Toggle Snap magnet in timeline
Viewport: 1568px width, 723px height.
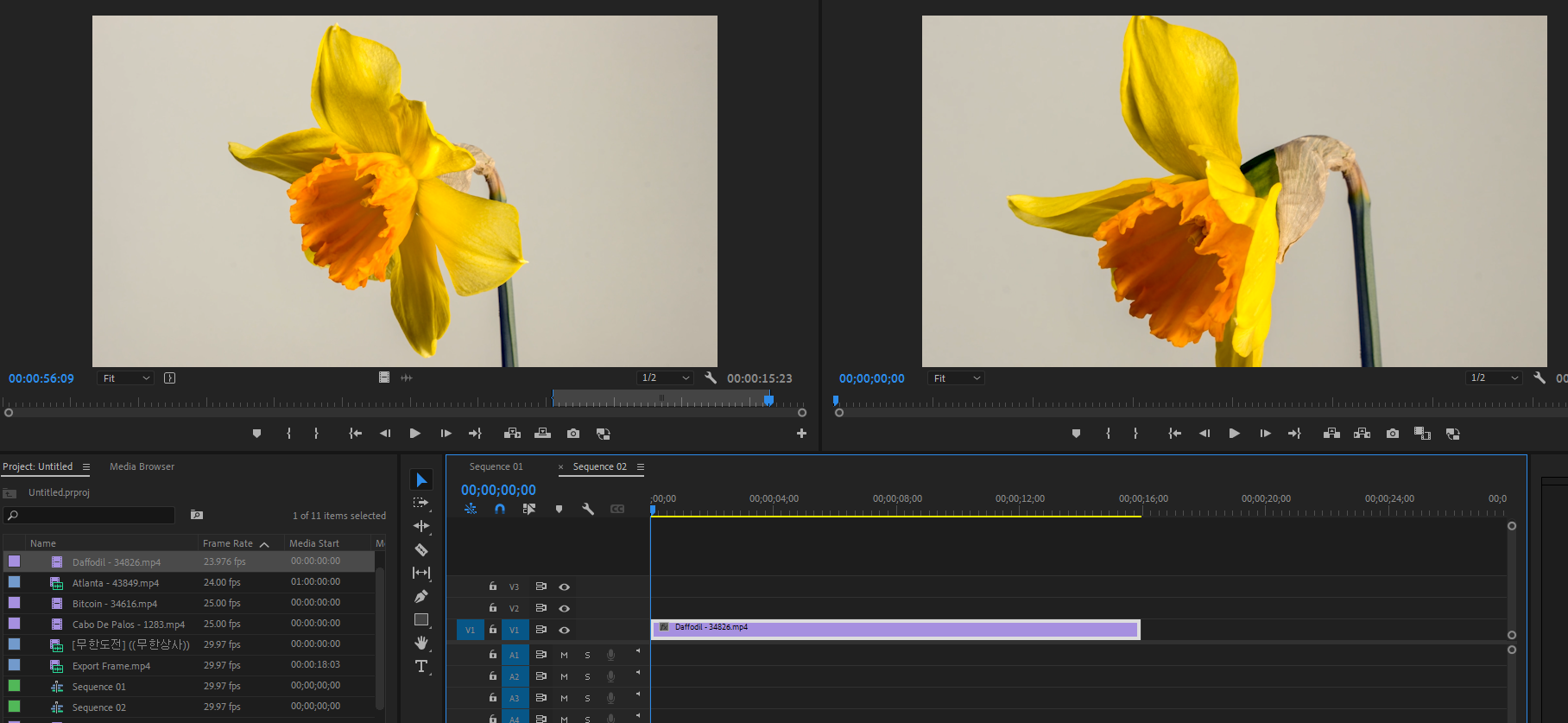coord(500,510)
